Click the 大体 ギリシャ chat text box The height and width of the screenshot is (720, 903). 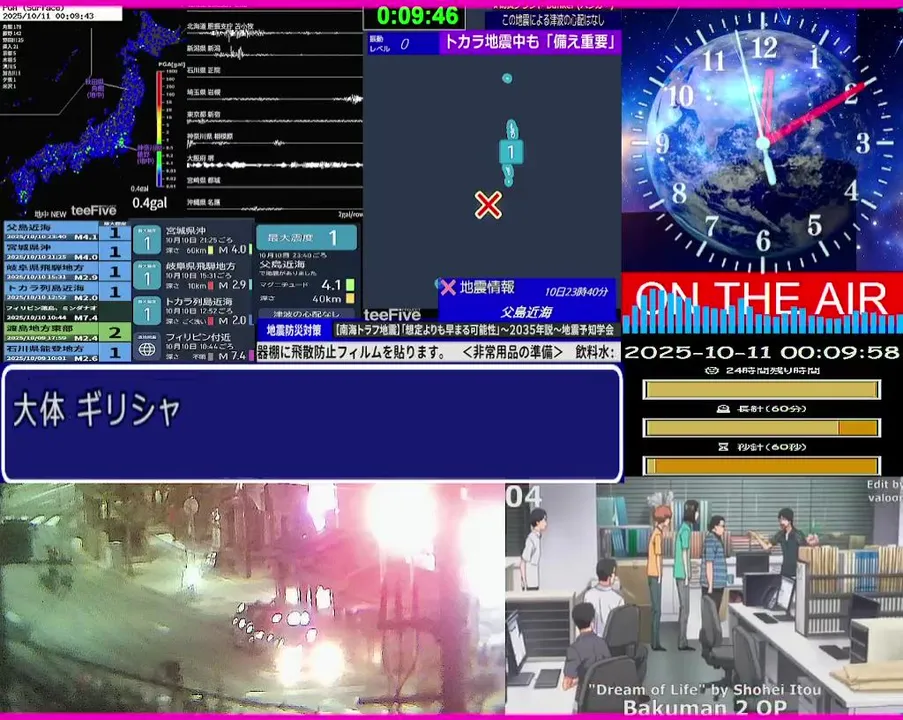coord(312,423)
